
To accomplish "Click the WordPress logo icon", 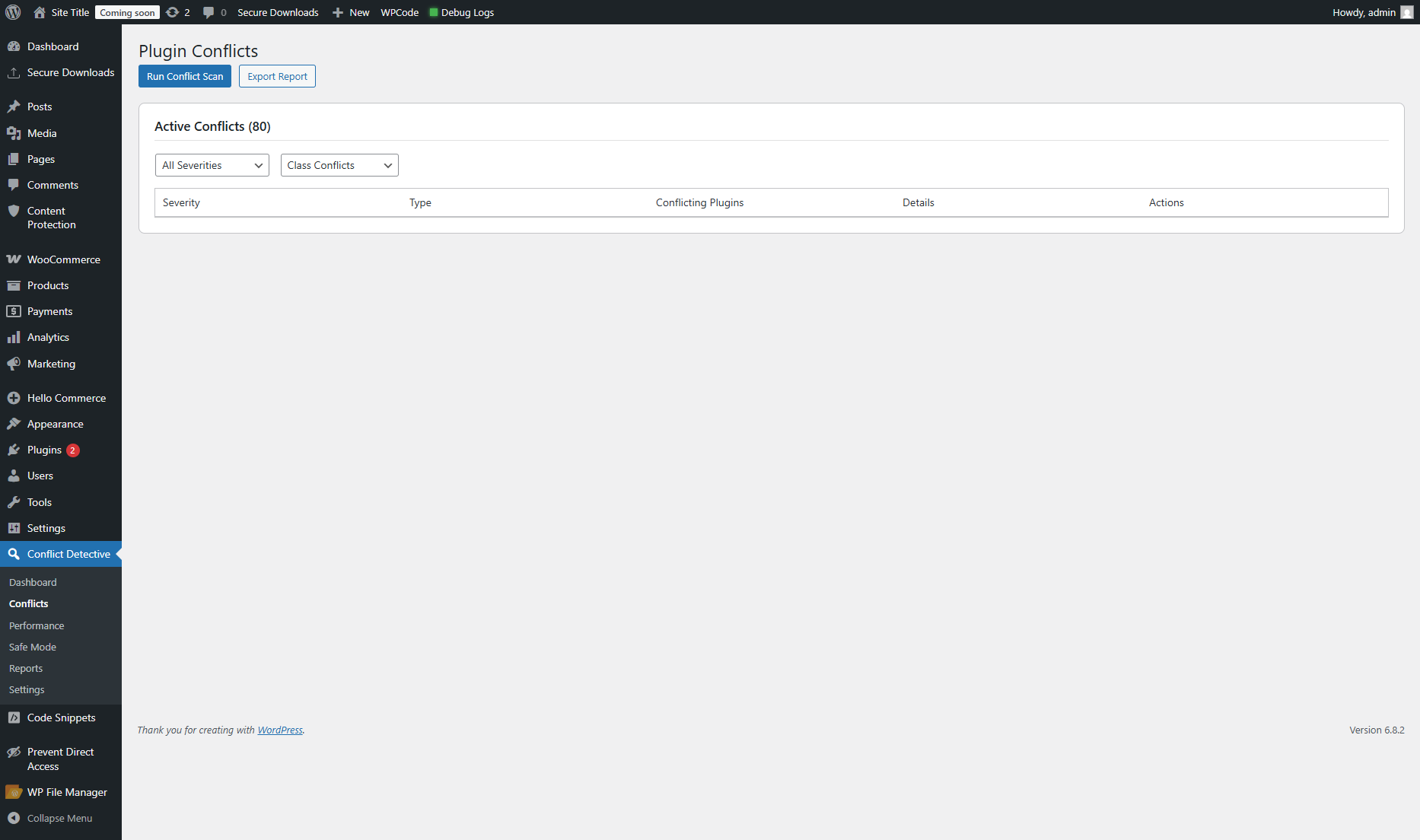I will pos(13,12).
